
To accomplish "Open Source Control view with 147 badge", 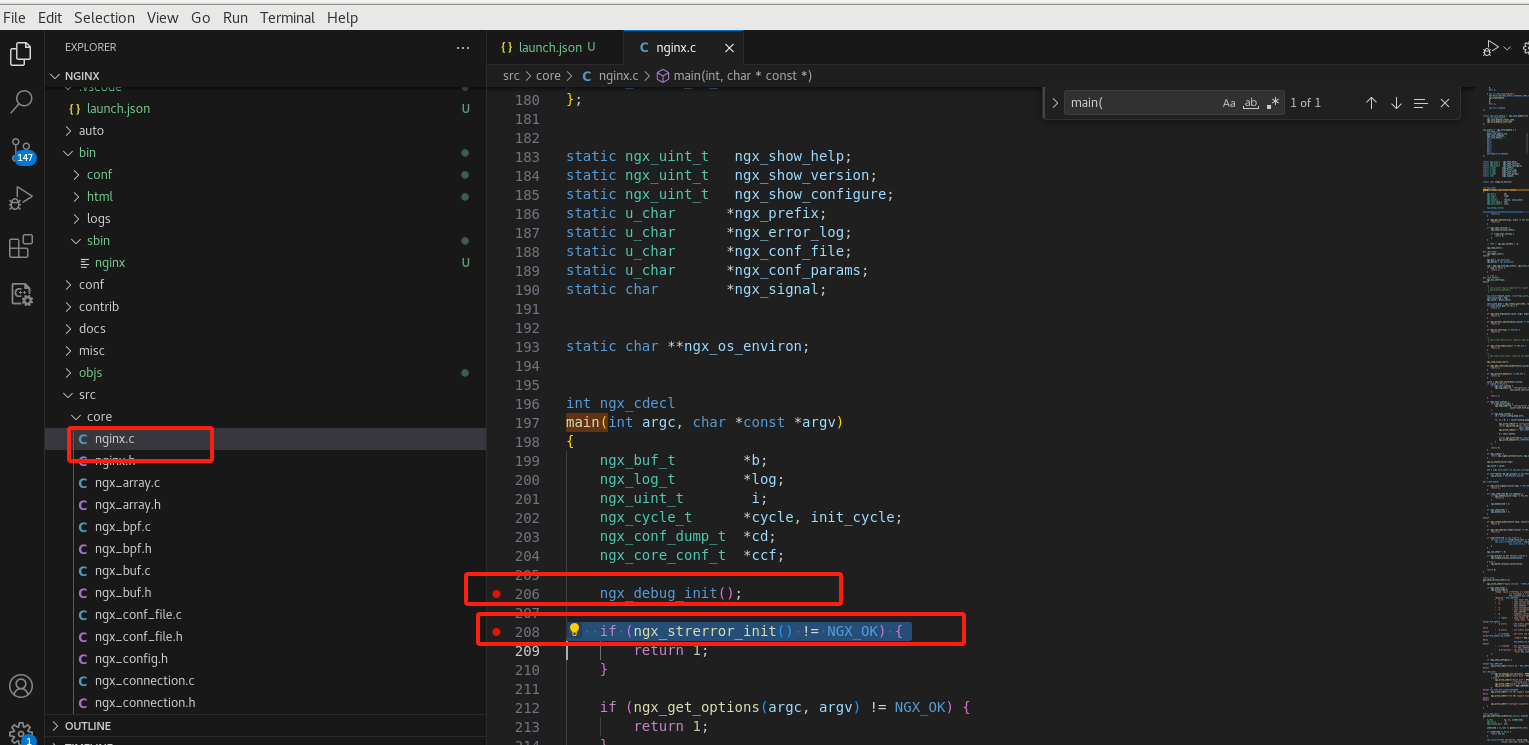I will [x=21, y=151].
